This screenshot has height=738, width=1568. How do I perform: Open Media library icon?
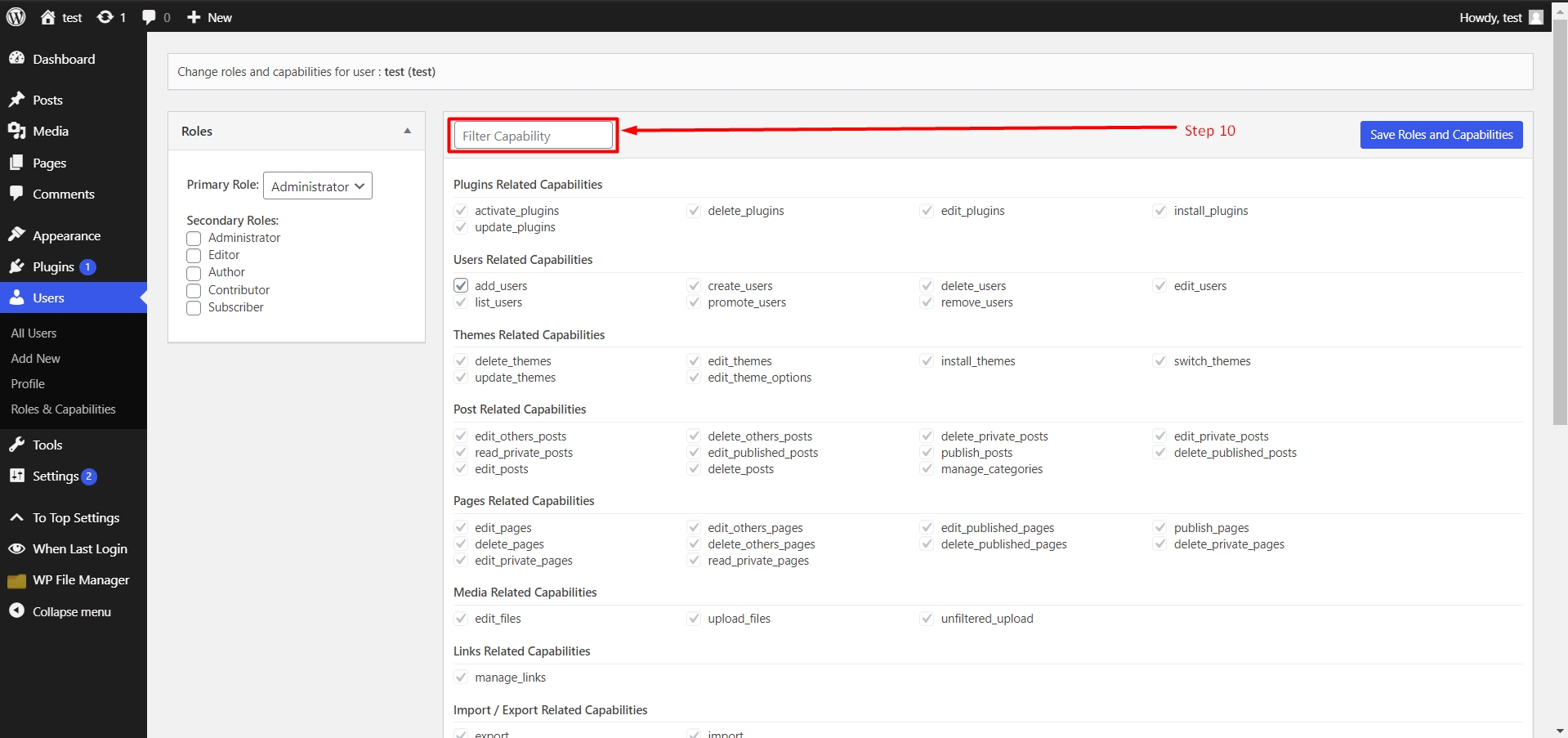pyautogui.click(x=16, y=131)
